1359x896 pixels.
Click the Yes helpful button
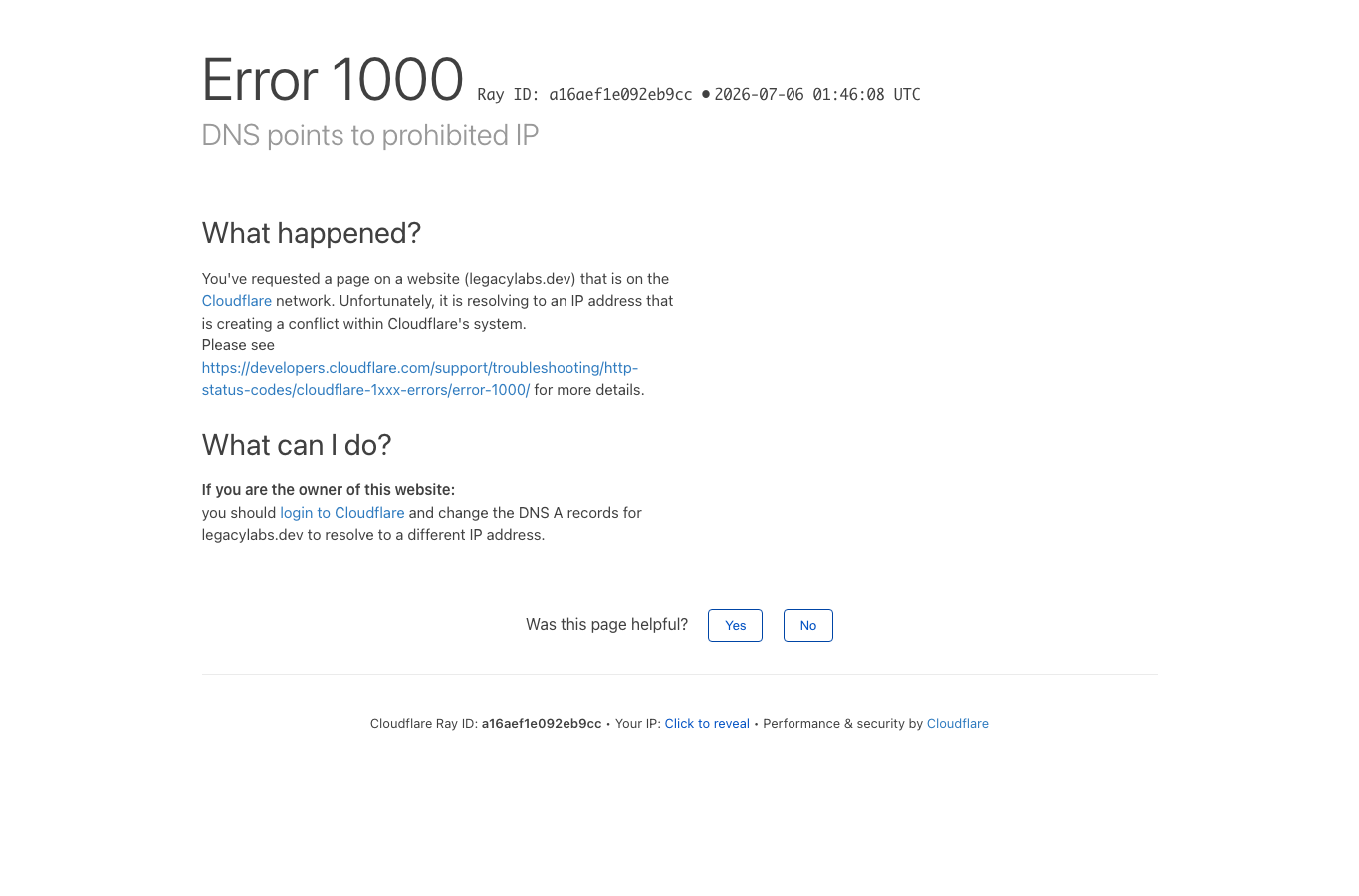tap(735, 625)
